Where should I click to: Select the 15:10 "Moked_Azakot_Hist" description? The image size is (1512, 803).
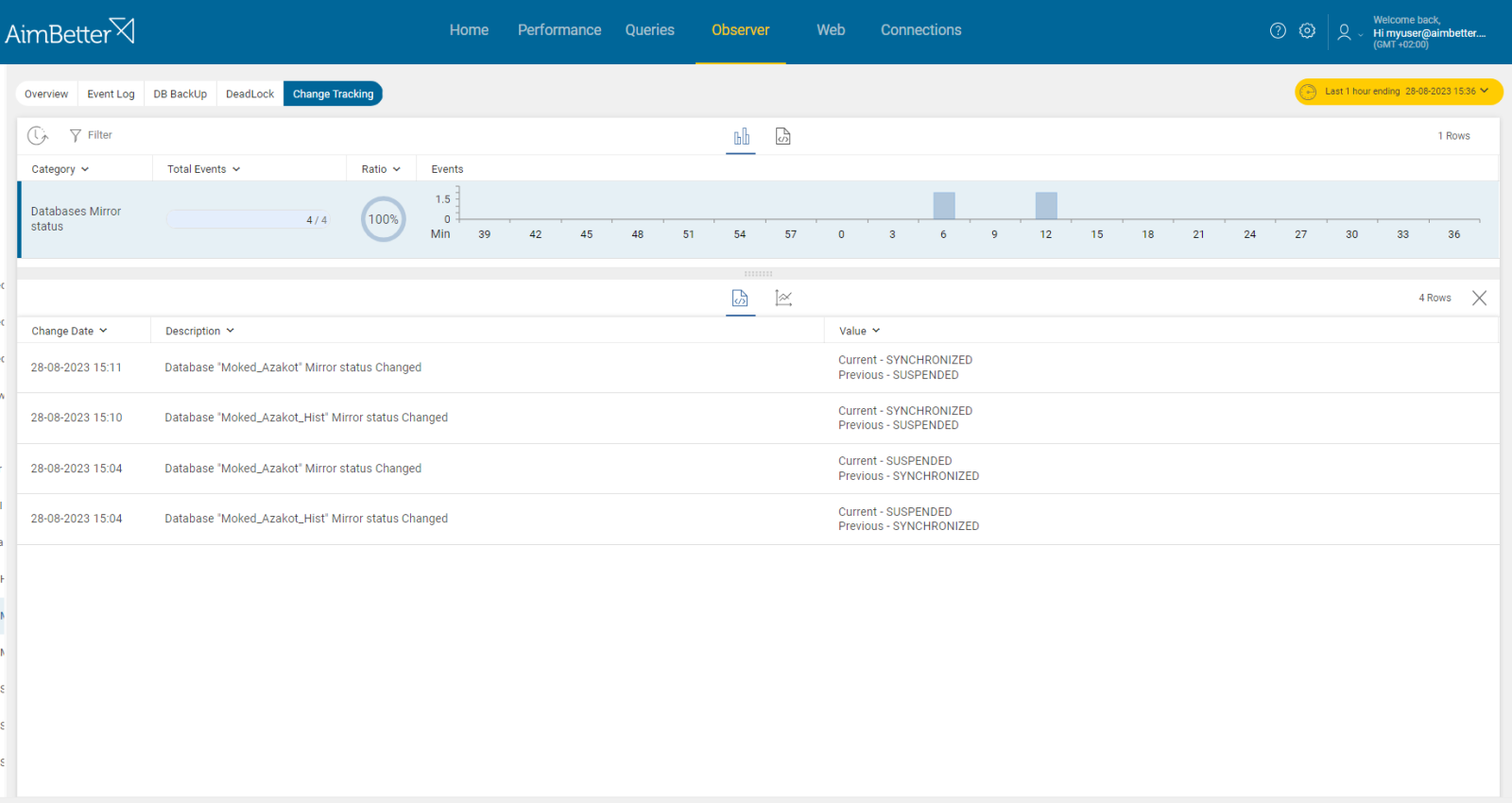tap(306, 419)
